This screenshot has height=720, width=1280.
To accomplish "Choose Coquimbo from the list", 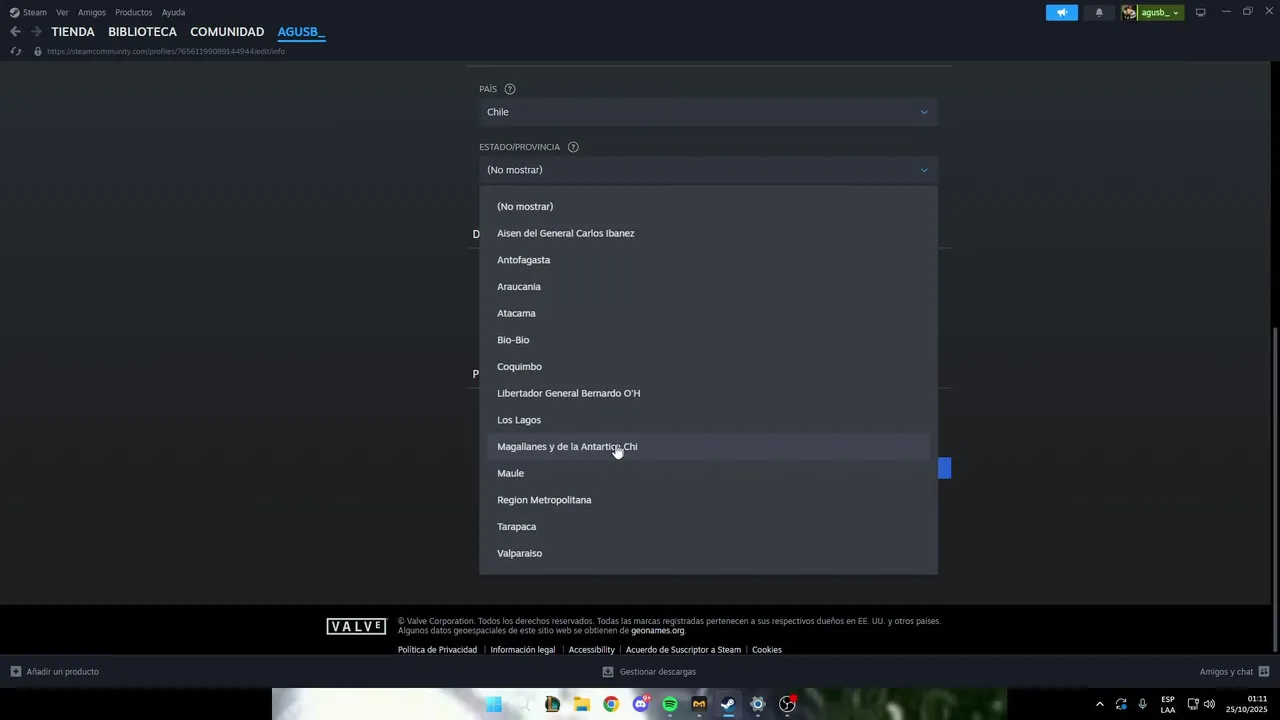I will 708,367.
